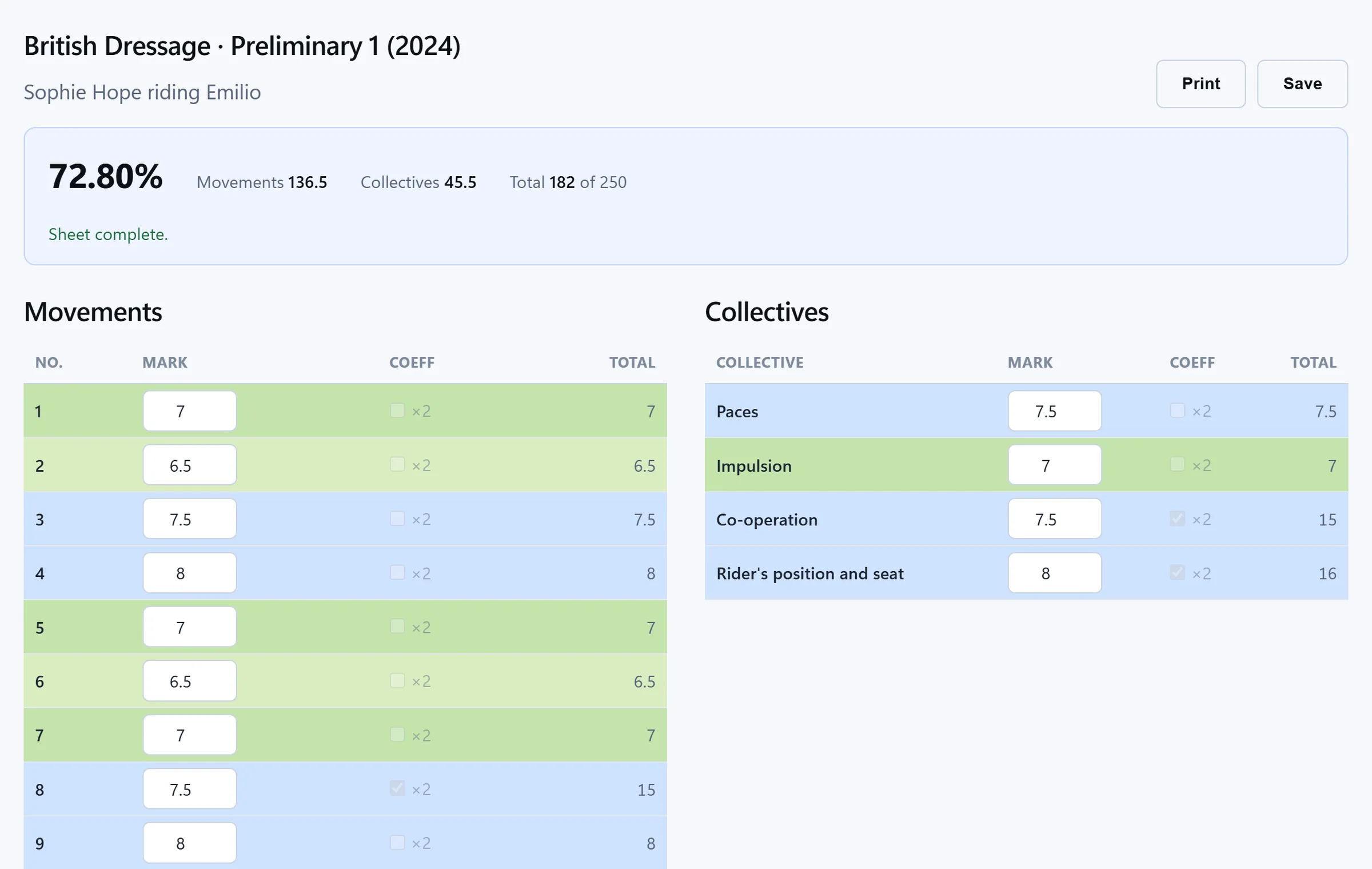Select the 'Total 182 of 250' text
Image resolution: width=1372 pixels, height=869 pixels.
click(x=568, y=182)
